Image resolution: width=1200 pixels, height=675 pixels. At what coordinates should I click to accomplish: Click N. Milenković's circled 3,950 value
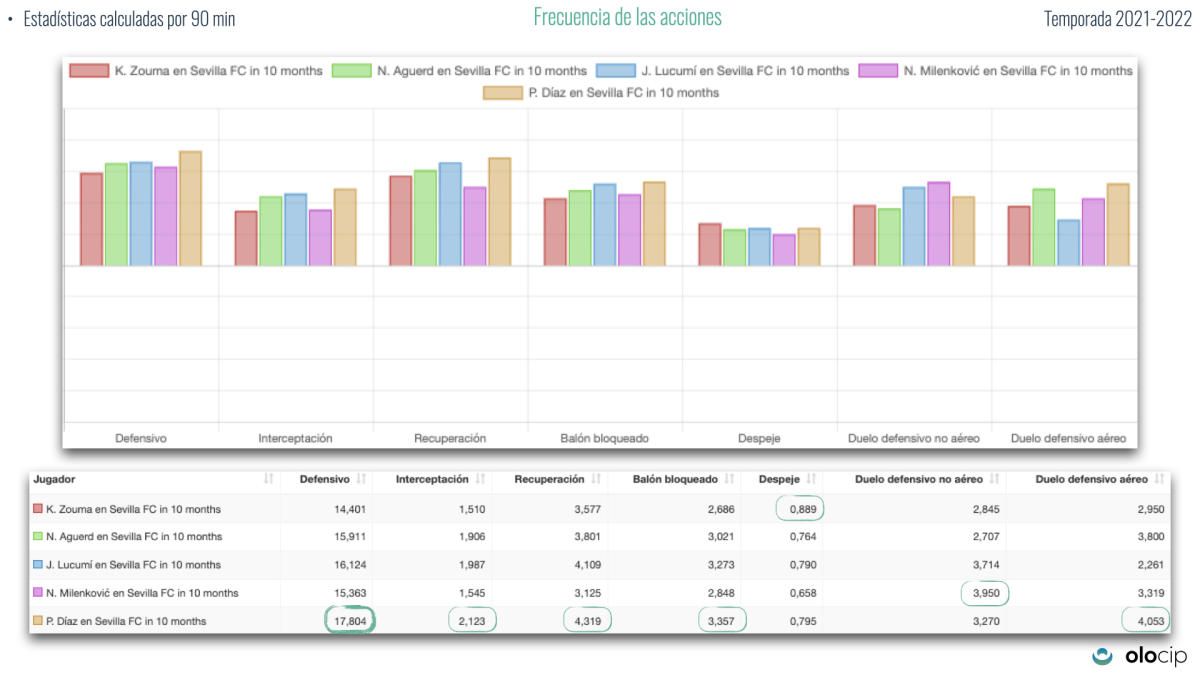pos(983,593)
